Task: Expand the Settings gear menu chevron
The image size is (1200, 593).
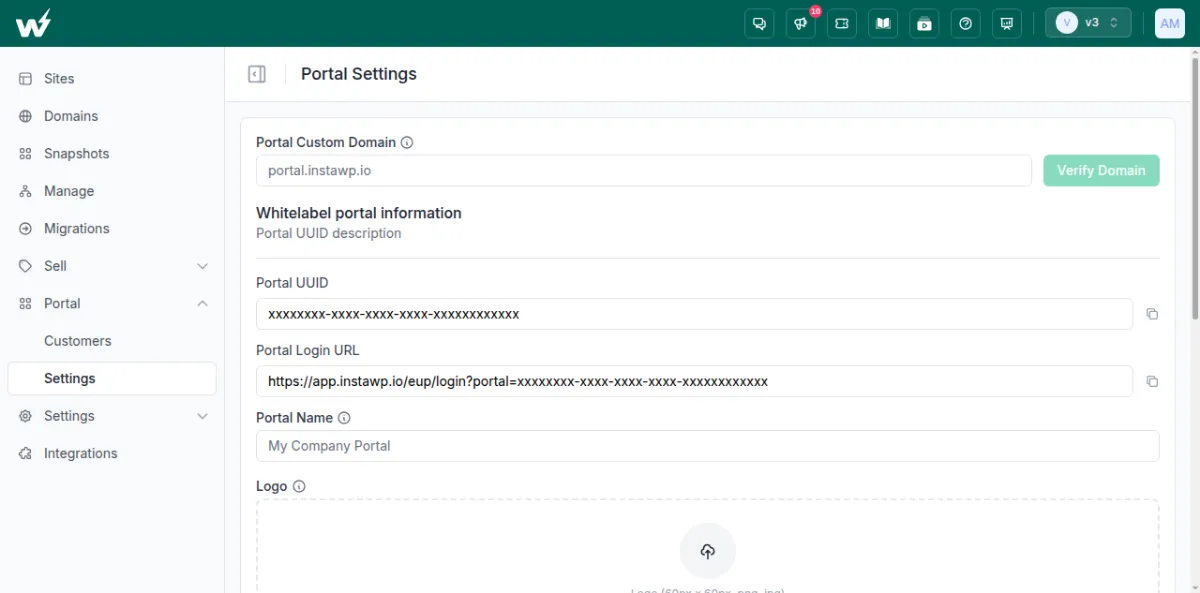Action: 202,416
